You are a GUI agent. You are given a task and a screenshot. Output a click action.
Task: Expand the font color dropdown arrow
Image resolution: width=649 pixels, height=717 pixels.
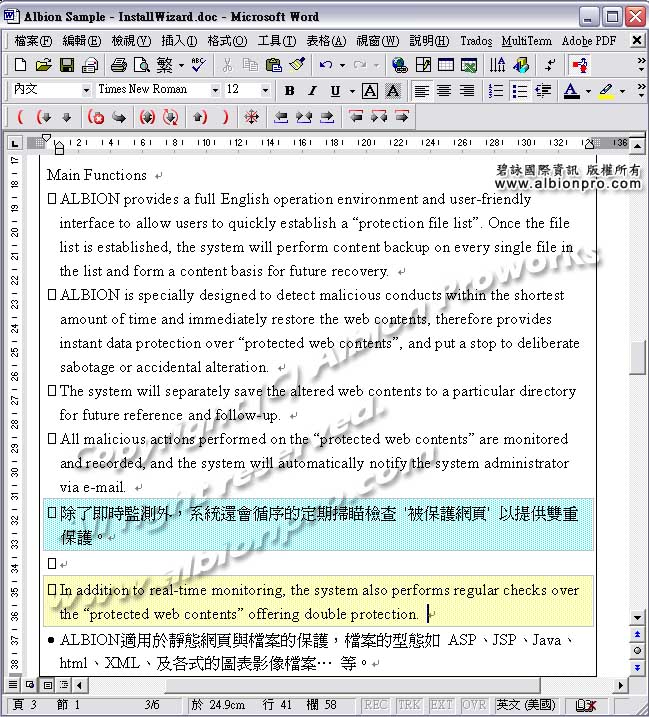point(588,91)
